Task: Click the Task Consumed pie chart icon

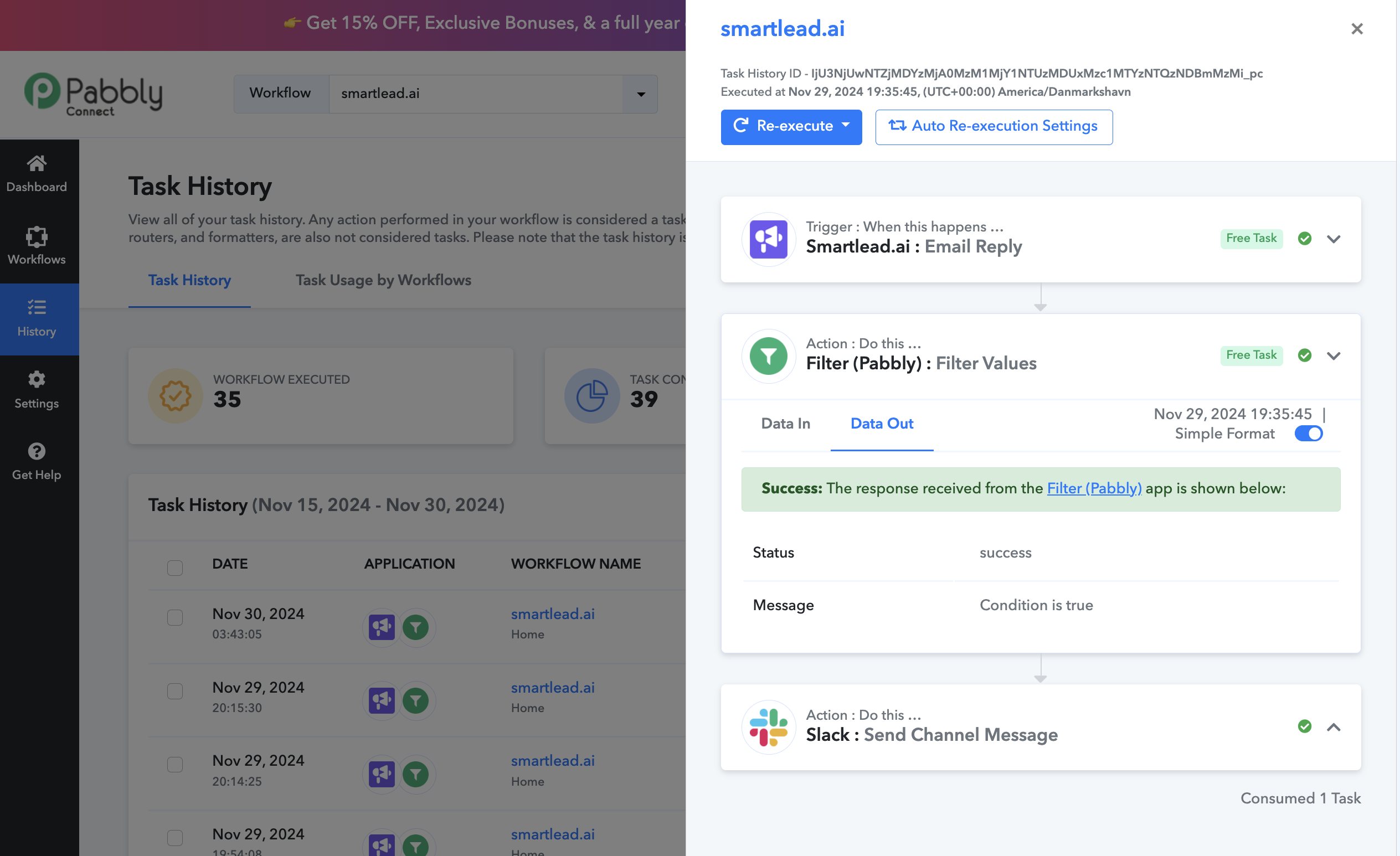Action: pyautogui.click(x=591, y=396)
